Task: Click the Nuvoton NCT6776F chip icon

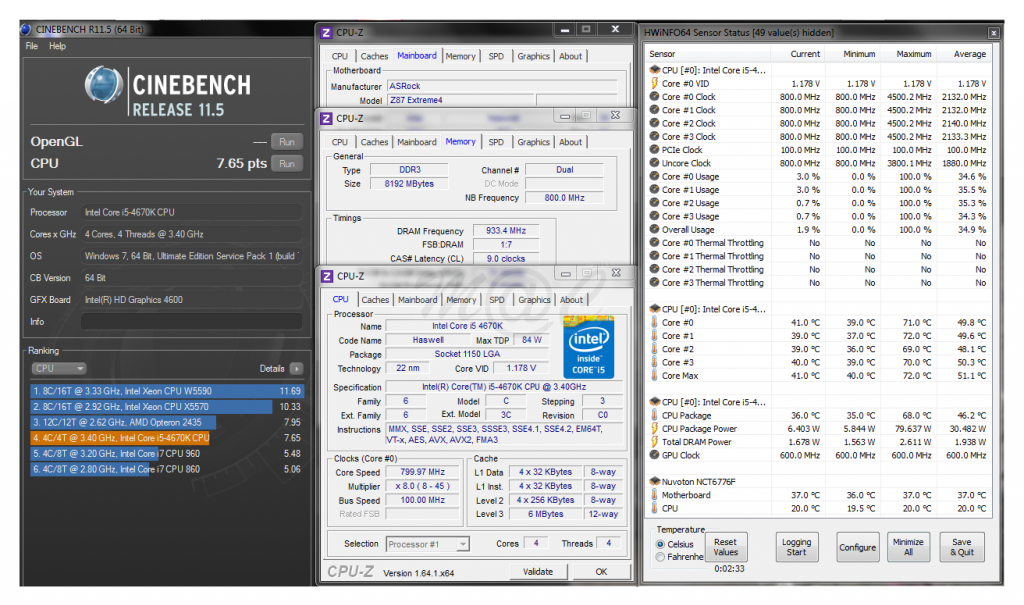Action: 654,481
